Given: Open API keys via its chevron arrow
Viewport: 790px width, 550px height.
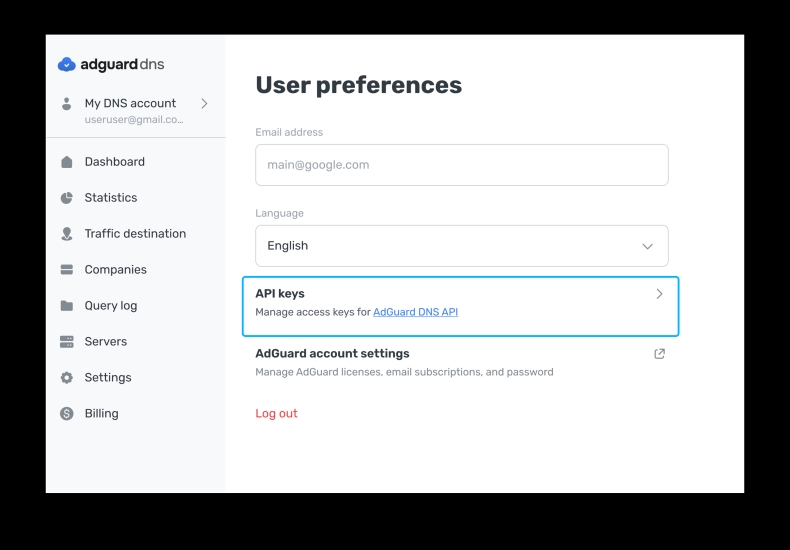Looking at the screenshot, I should [659, 294].
